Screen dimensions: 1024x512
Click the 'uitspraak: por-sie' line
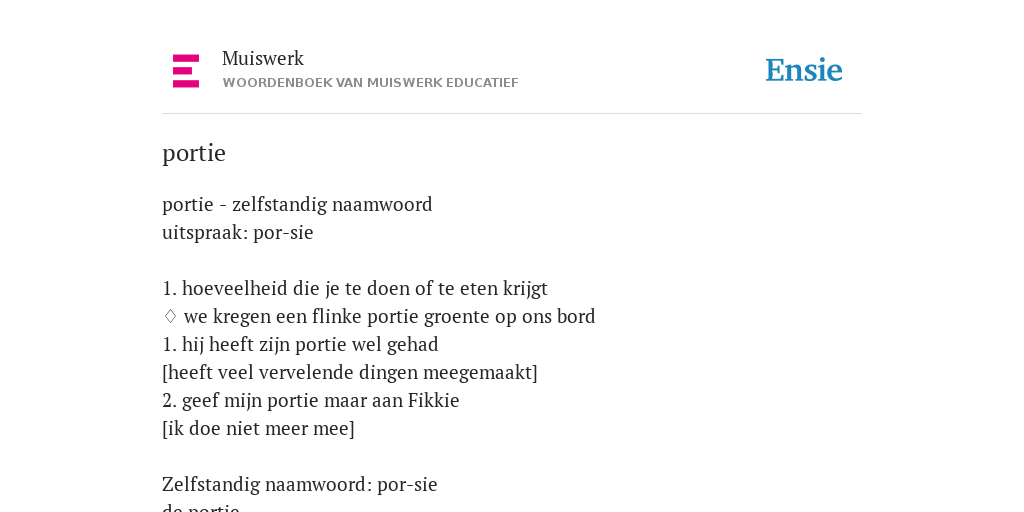pos(238,232)
